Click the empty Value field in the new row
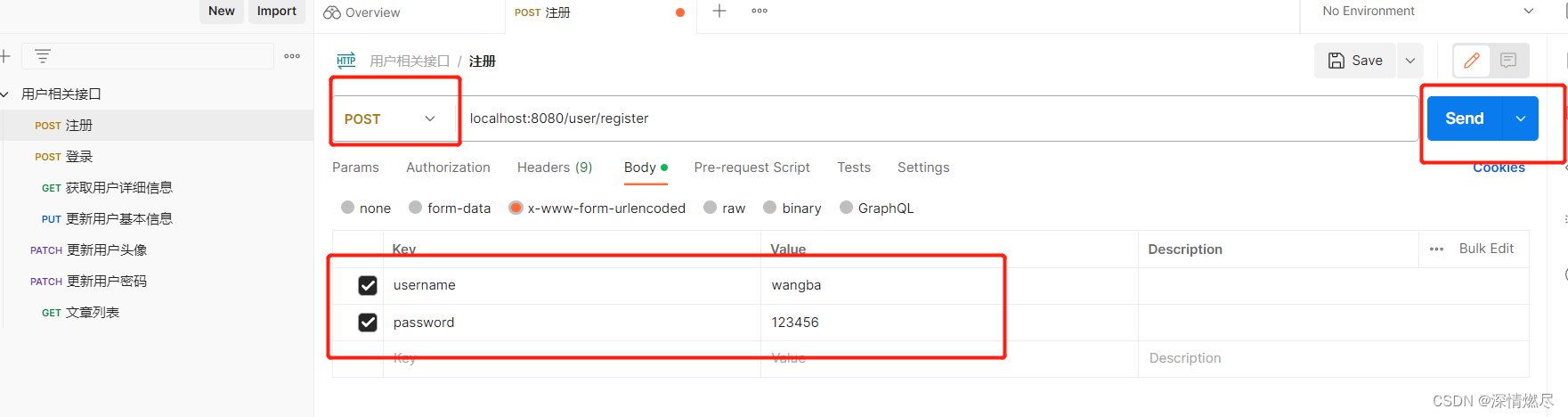Viewport: 1568px width, 417px height. [949, 358]
